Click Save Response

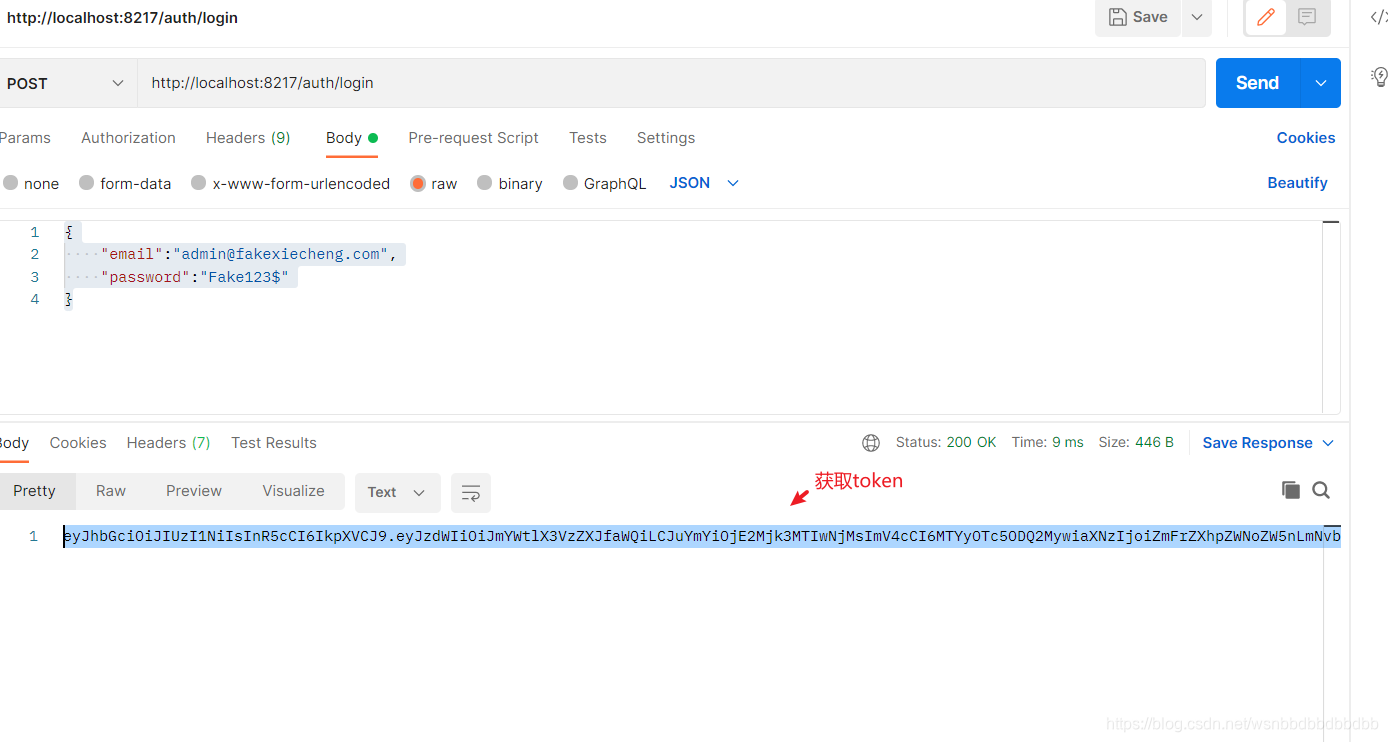[x=1257, y=443]
